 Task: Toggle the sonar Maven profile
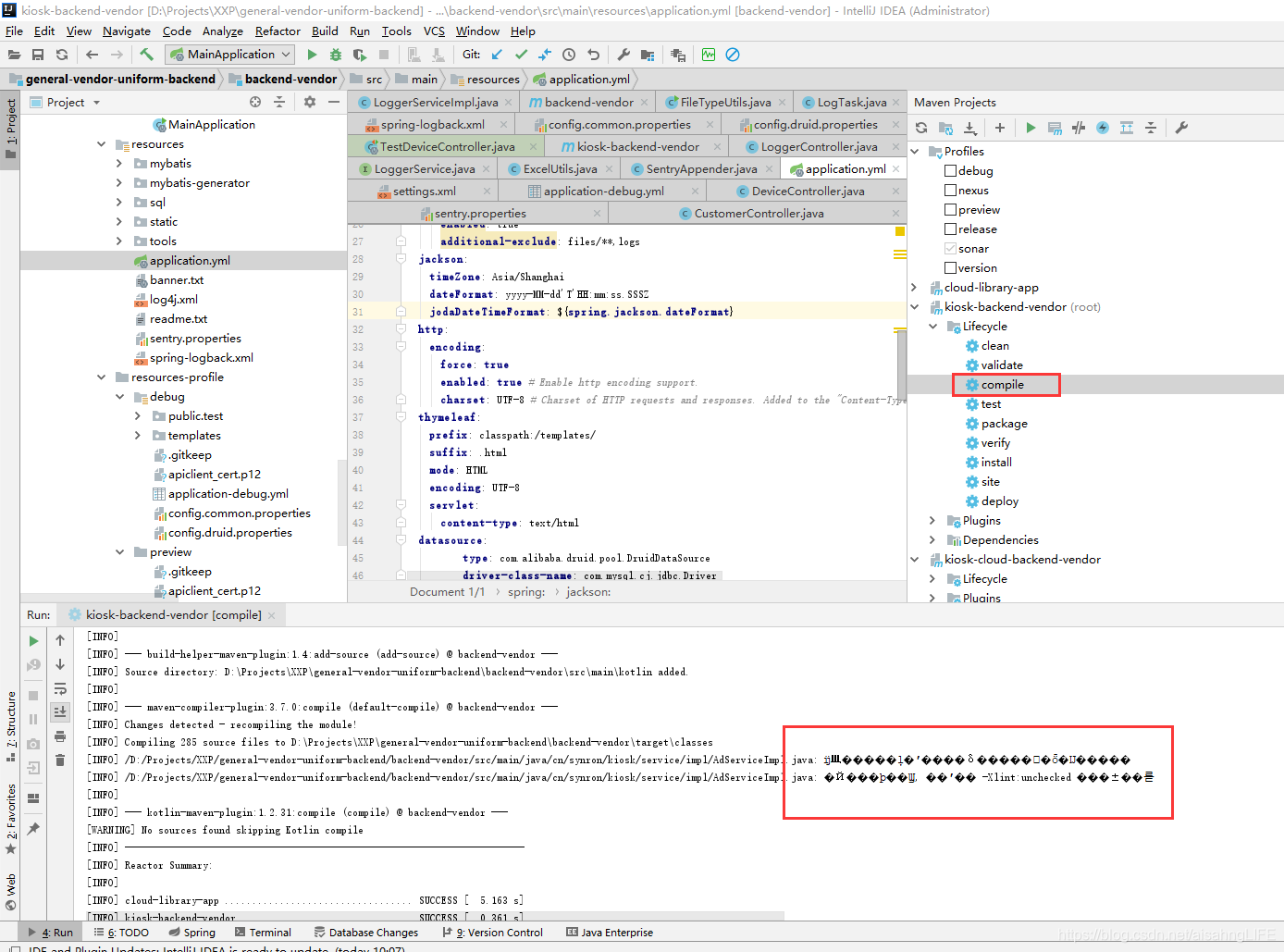click(950, 248)
